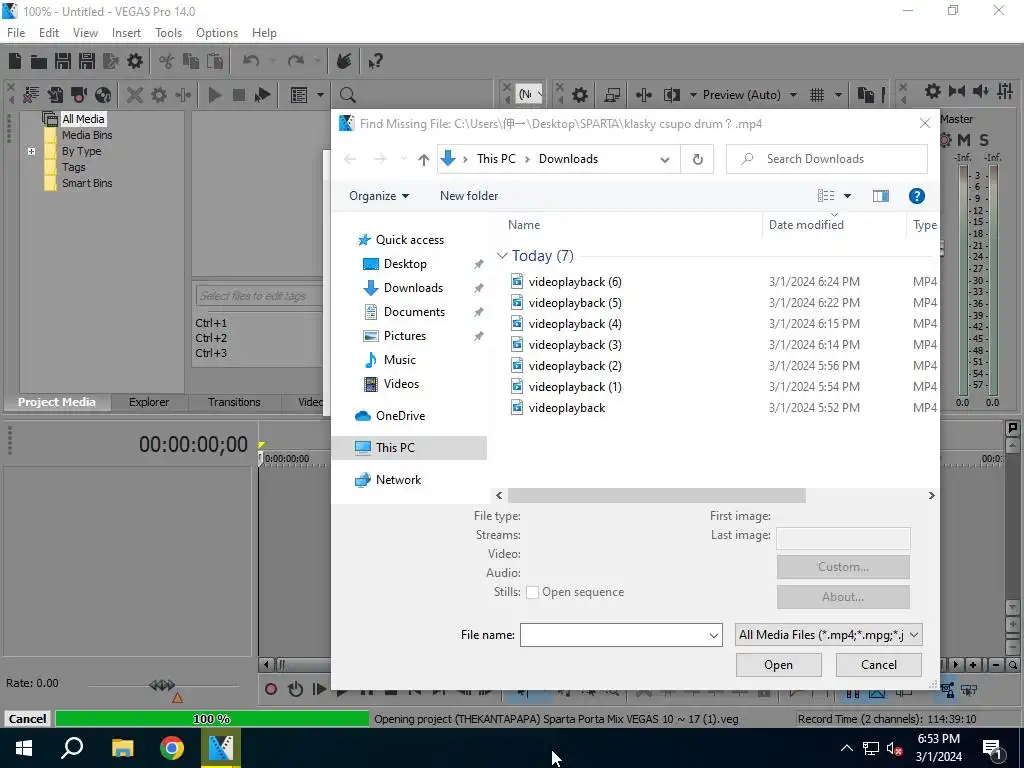Click Copy Snapshot to Clipboard icon
The height and width of the screenshot is (768, 1024).
pyautogui.click(x=865, y=95)
